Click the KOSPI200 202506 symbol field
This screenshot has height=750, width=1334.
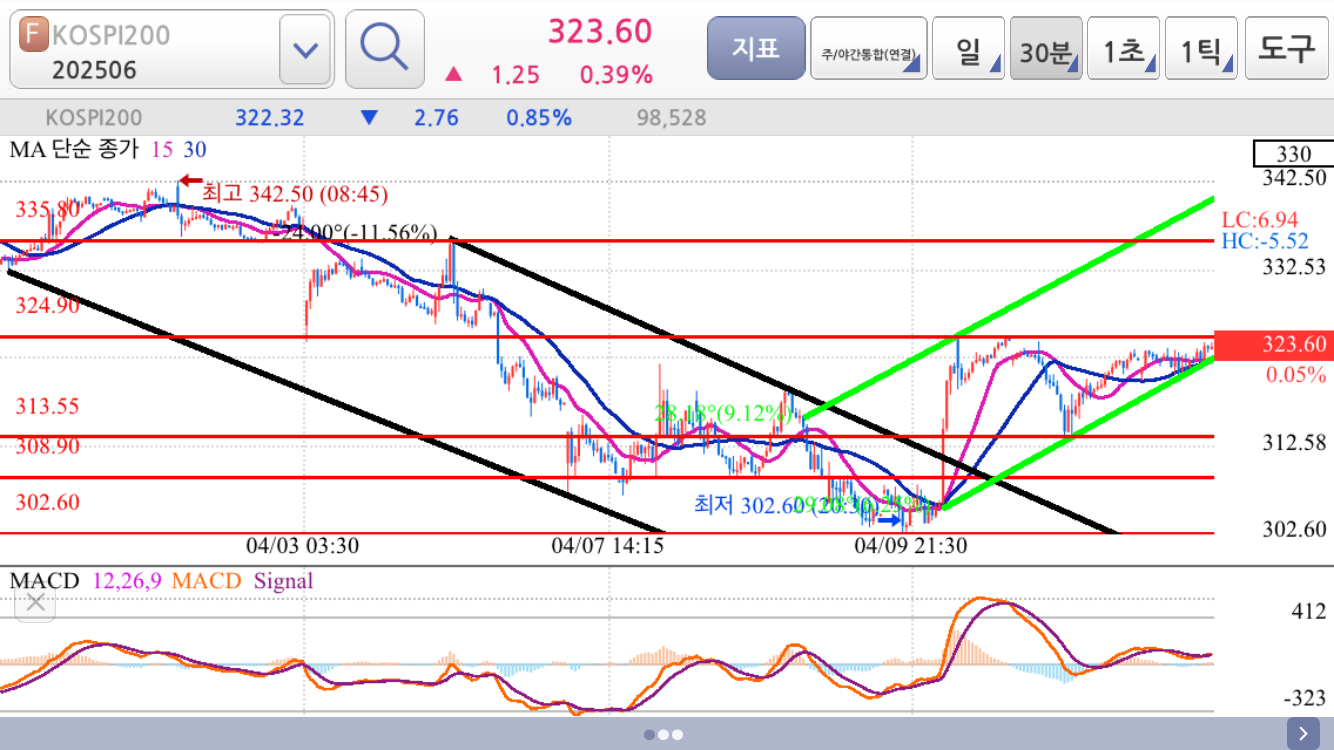click(140, 51)
